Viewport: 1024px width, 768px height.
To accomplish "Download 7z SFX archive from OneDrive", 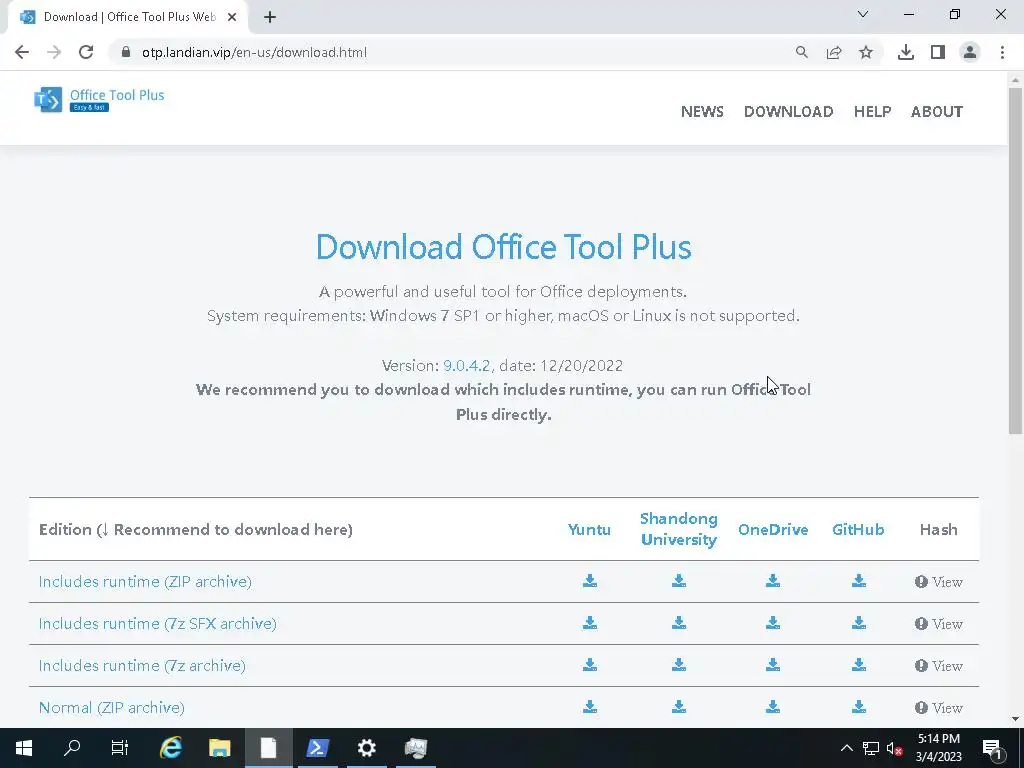I will click(773, 623).
